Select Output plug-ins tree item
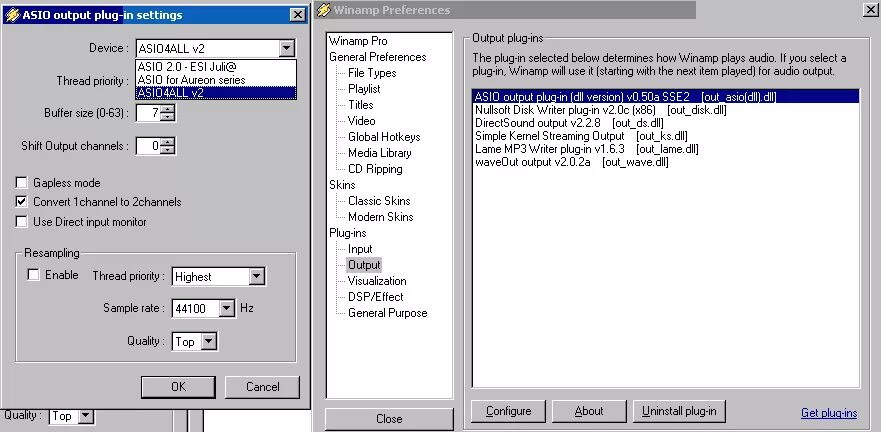Image resolution: width=881 pixels, height=432 pixels. pos(364,265)
